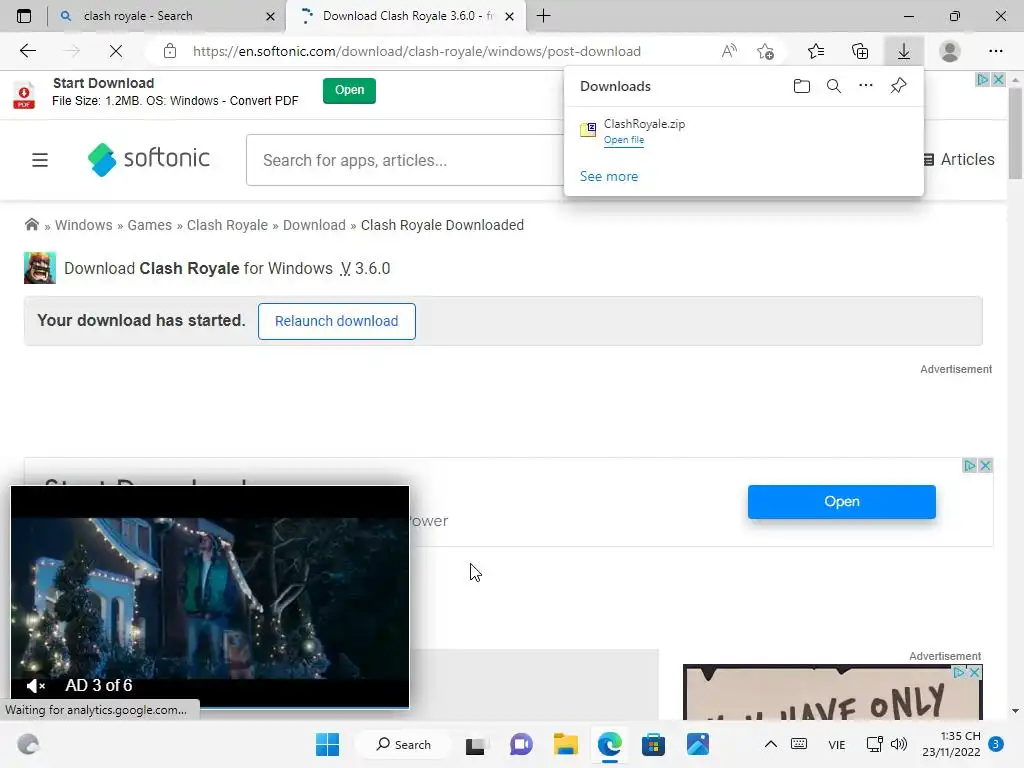Viewport: 1024px width, 768px height.
Task: Open more options in Downloads panel
Action: [x=866, y=86]
